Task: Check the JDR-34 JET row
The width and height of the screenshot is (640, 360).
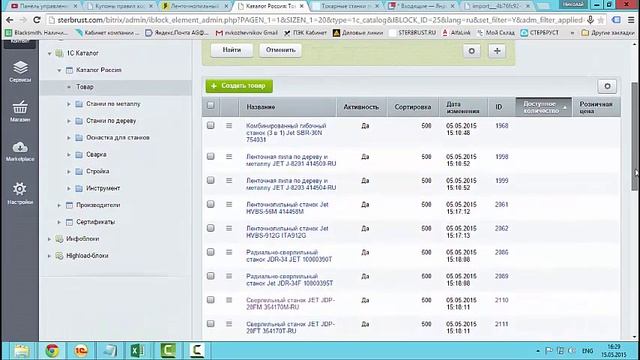Action: tap(211, 252)
